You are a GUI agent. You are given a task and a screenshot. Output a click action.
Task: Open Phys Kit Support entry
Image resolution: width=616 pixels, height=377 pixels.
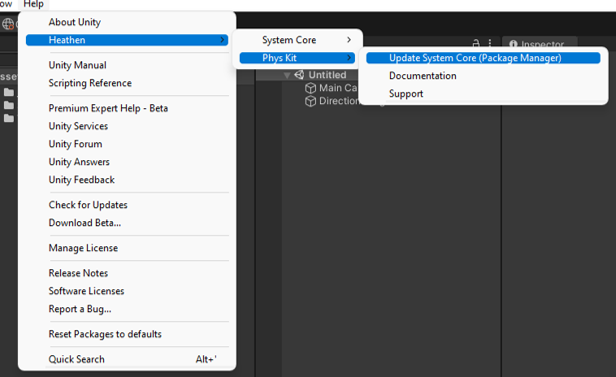click(x=406, y=94)
